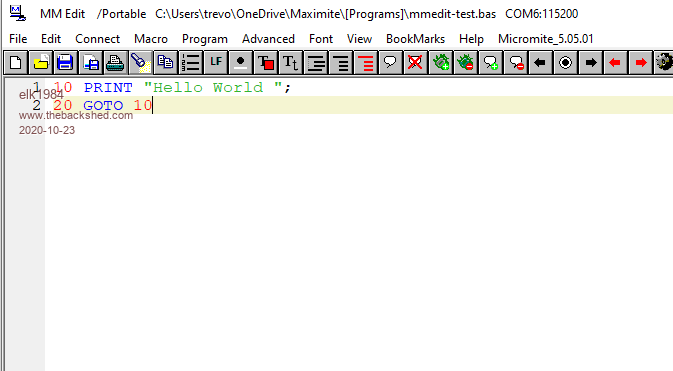Open the File menu

coord(18,39)
